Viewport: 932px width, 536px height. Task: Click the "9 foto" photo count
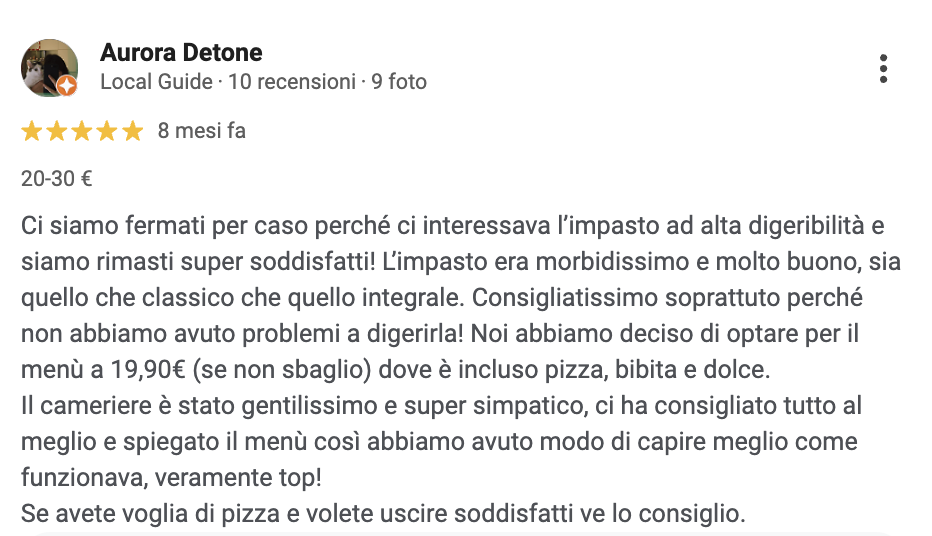pyautogui.click(x=399, y=82)
